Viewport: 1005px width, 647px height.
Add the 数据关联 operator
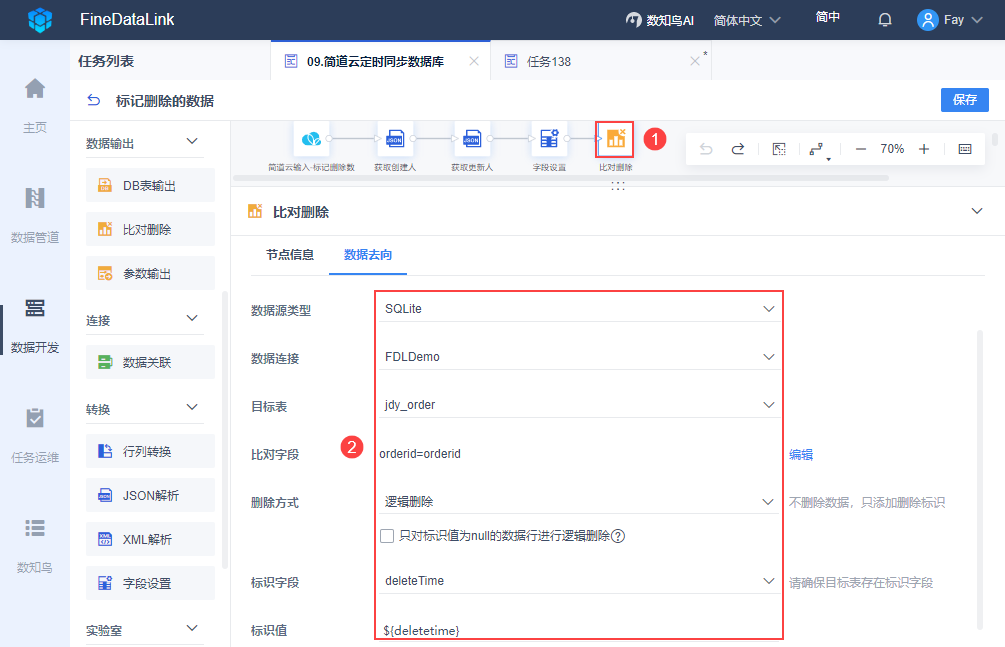click(x=150, y=362)
